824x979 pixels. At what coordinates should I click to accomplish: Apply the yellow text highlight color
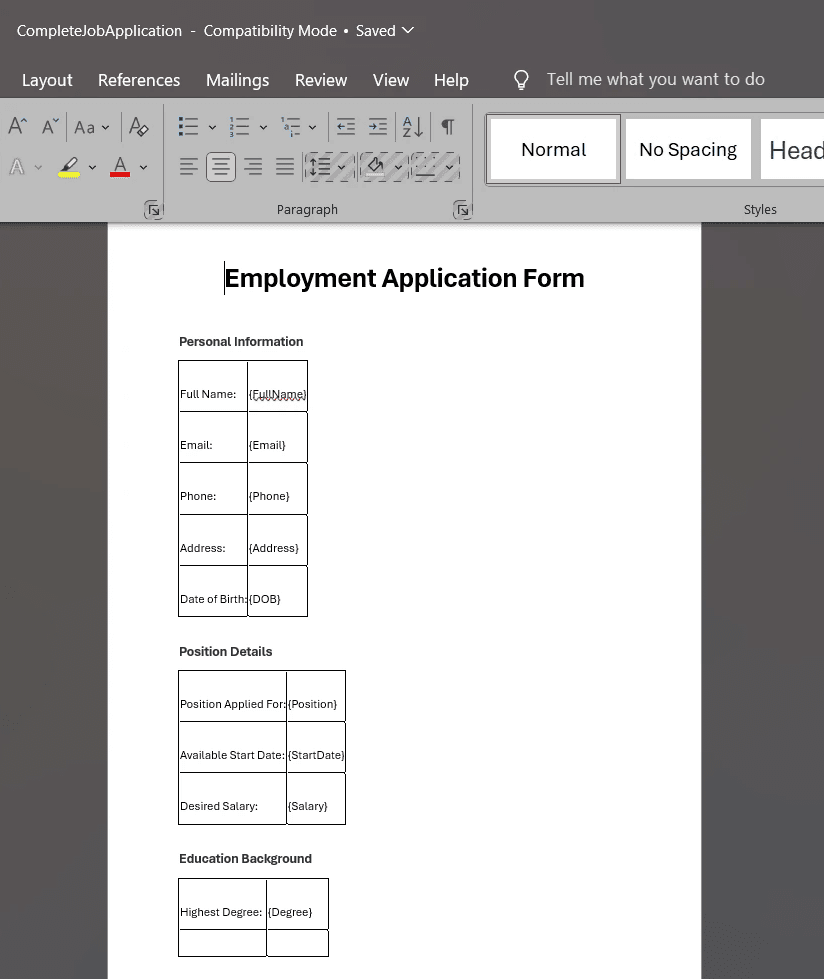[69, 167]
